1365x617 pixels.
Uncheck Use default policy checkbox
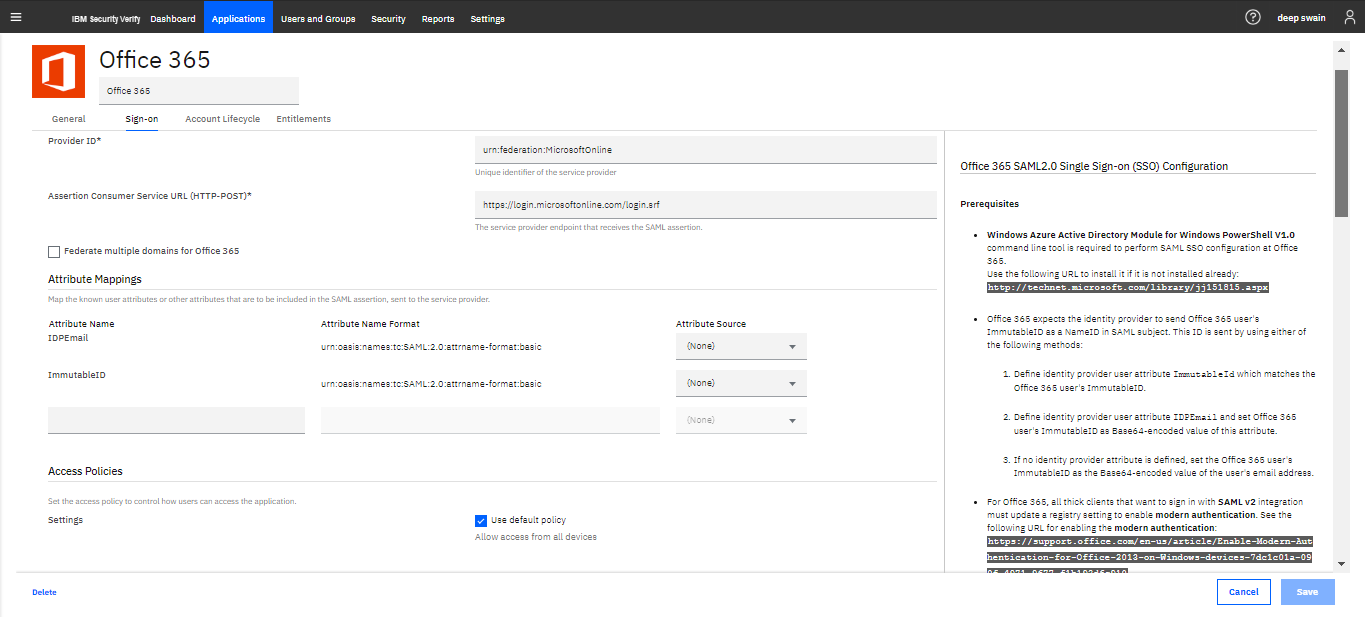click(x=481, y=520)
